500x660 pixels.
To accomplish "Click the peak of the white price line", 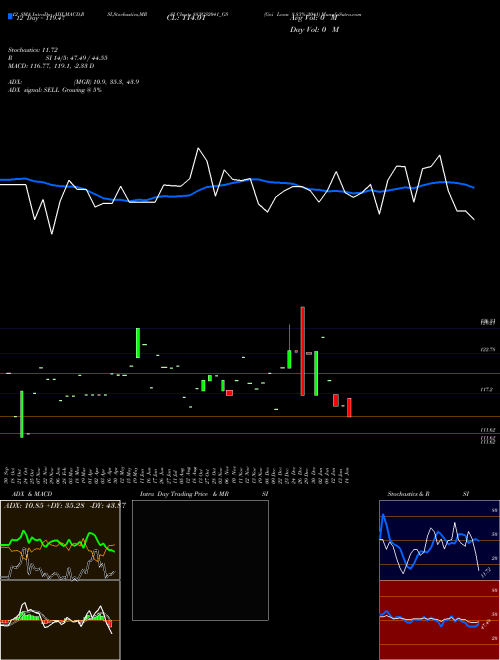I will [x=198, y=148].
